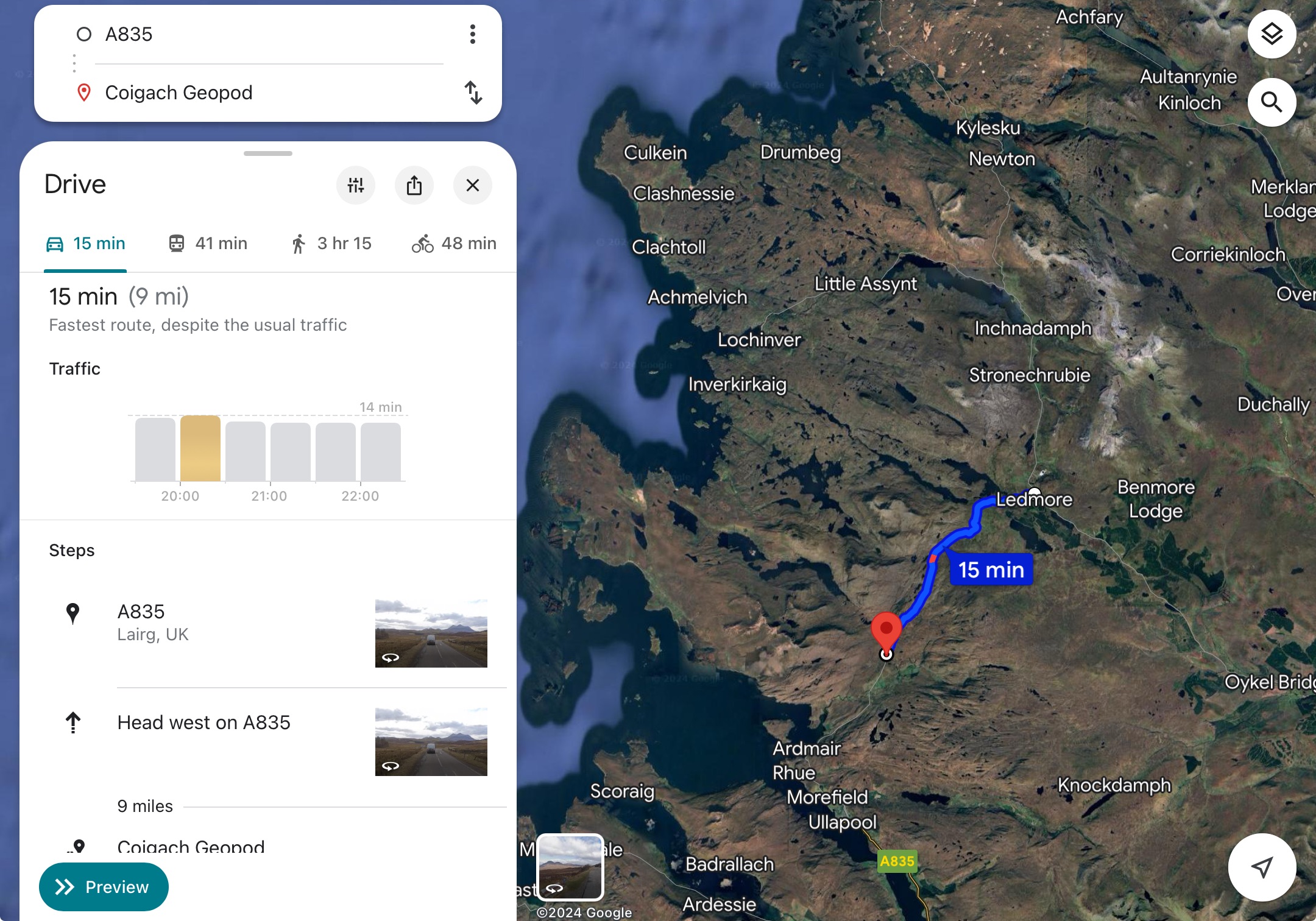Click Culkein label on the map
This screenshot has width=1316, height=921.
655,153
